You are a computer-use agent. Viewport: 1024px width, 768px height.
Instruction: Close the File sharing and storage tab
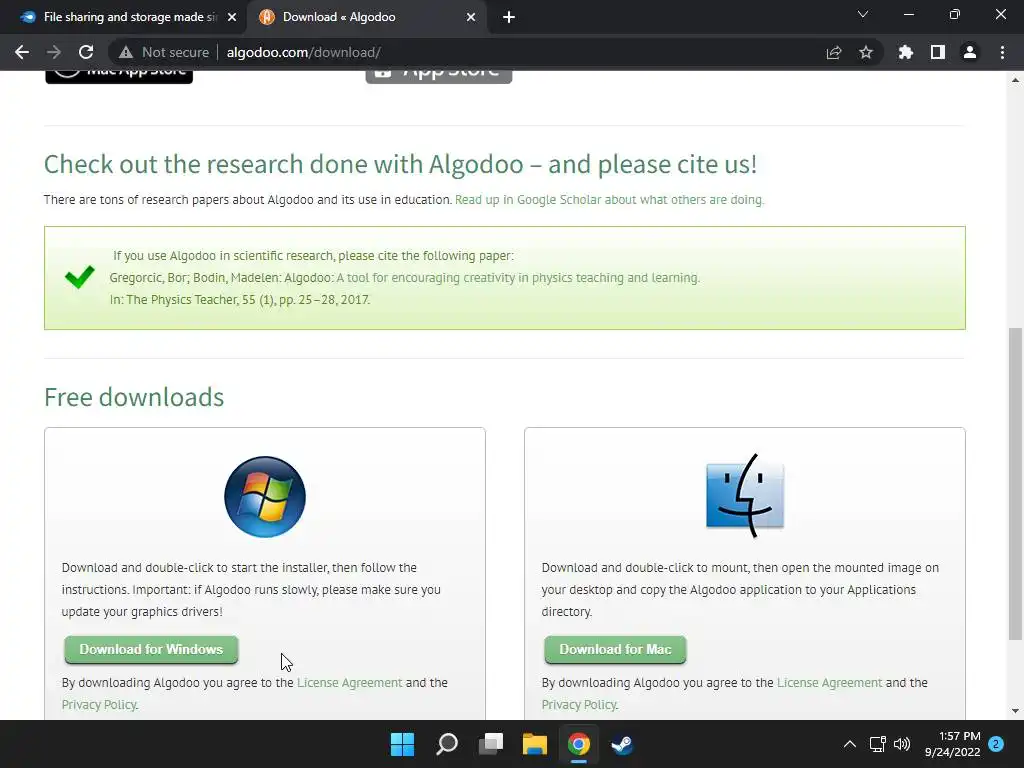(232, 17)
